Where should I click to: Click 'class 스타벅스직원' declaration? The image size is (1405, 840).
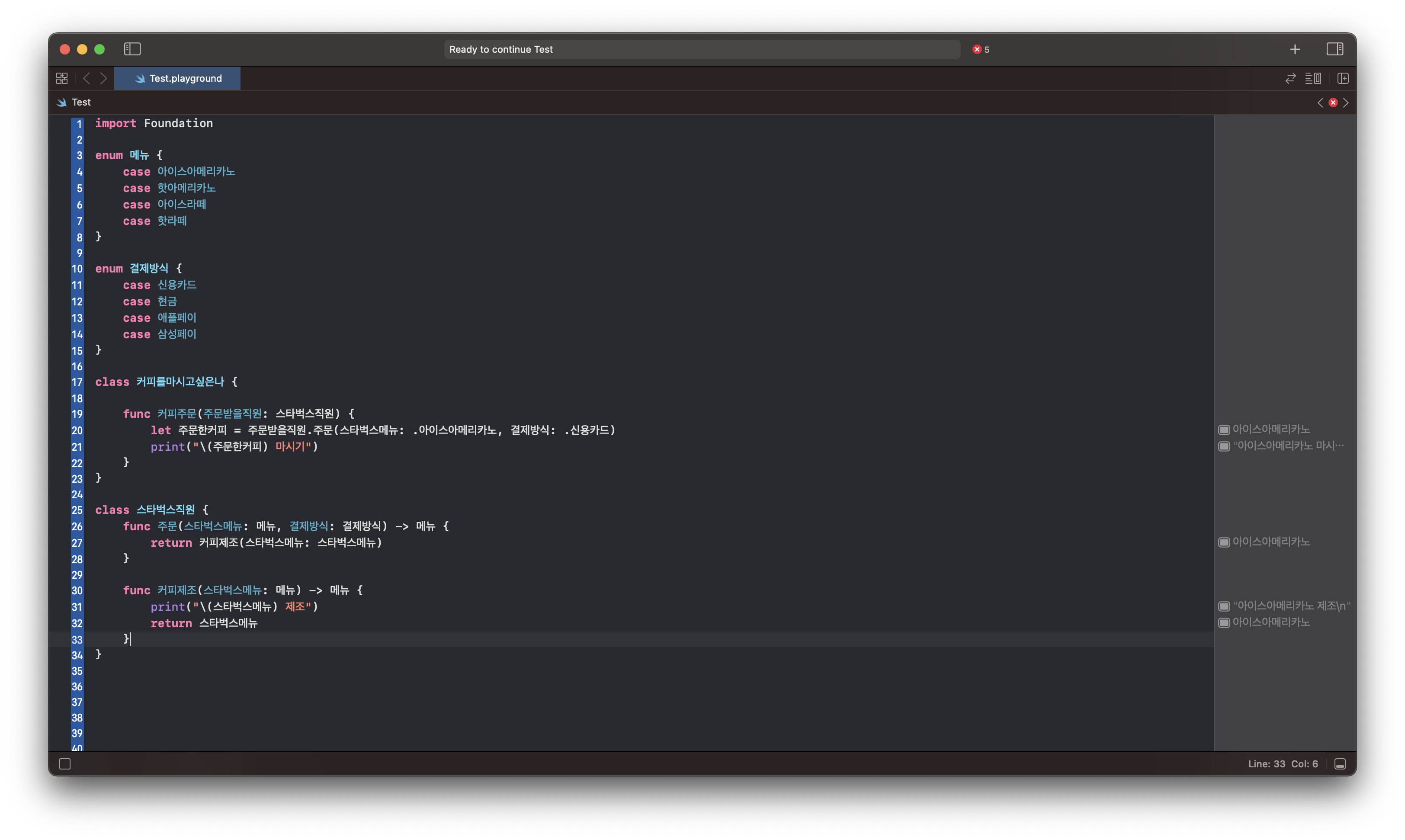point(145,510)
